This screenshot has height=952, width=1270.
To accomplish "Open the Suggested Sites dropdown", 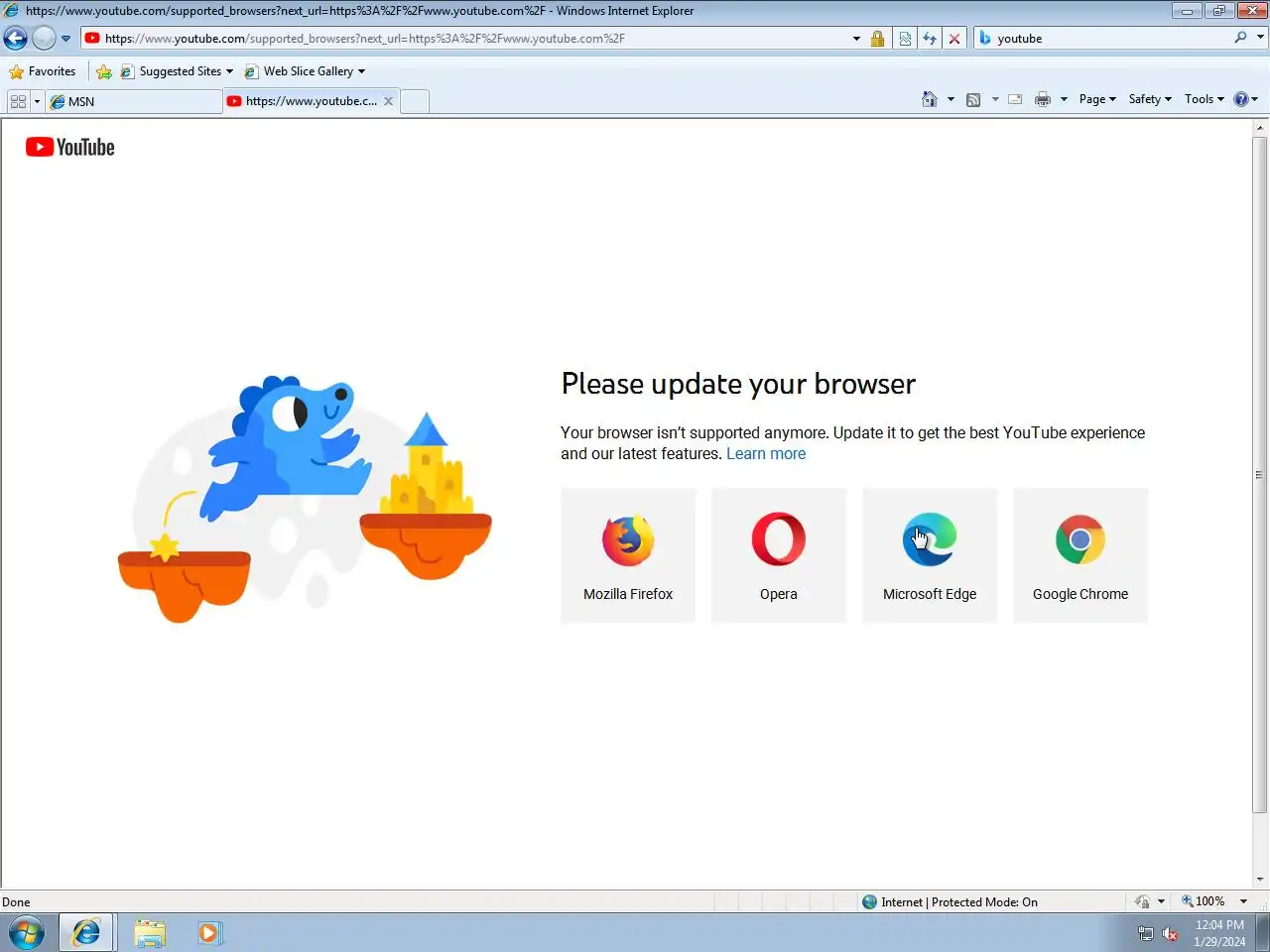I will tap(177, 71).
